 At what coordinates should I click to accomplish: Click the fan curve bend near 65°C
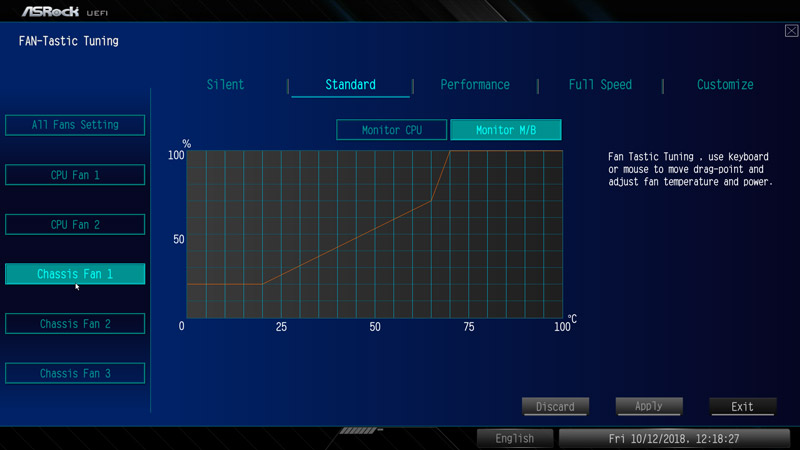click(431, 201)
